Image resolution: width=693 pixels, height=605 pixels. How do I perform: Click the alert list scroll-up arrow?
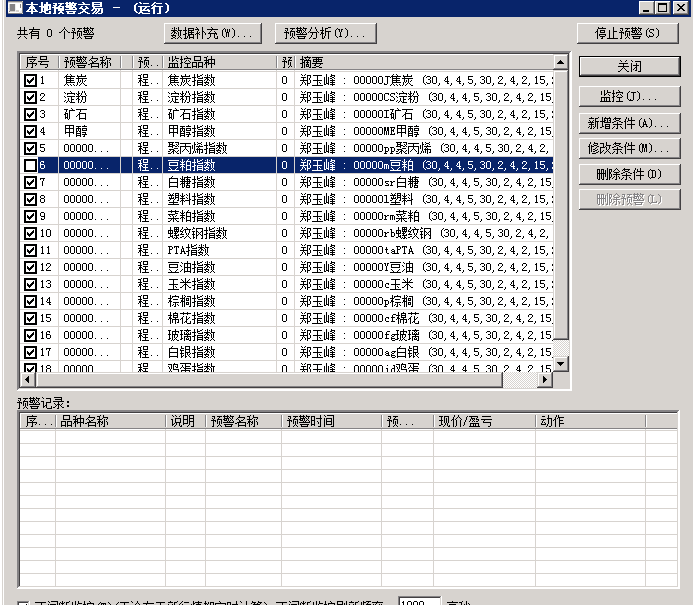click(x=560, y=63)
